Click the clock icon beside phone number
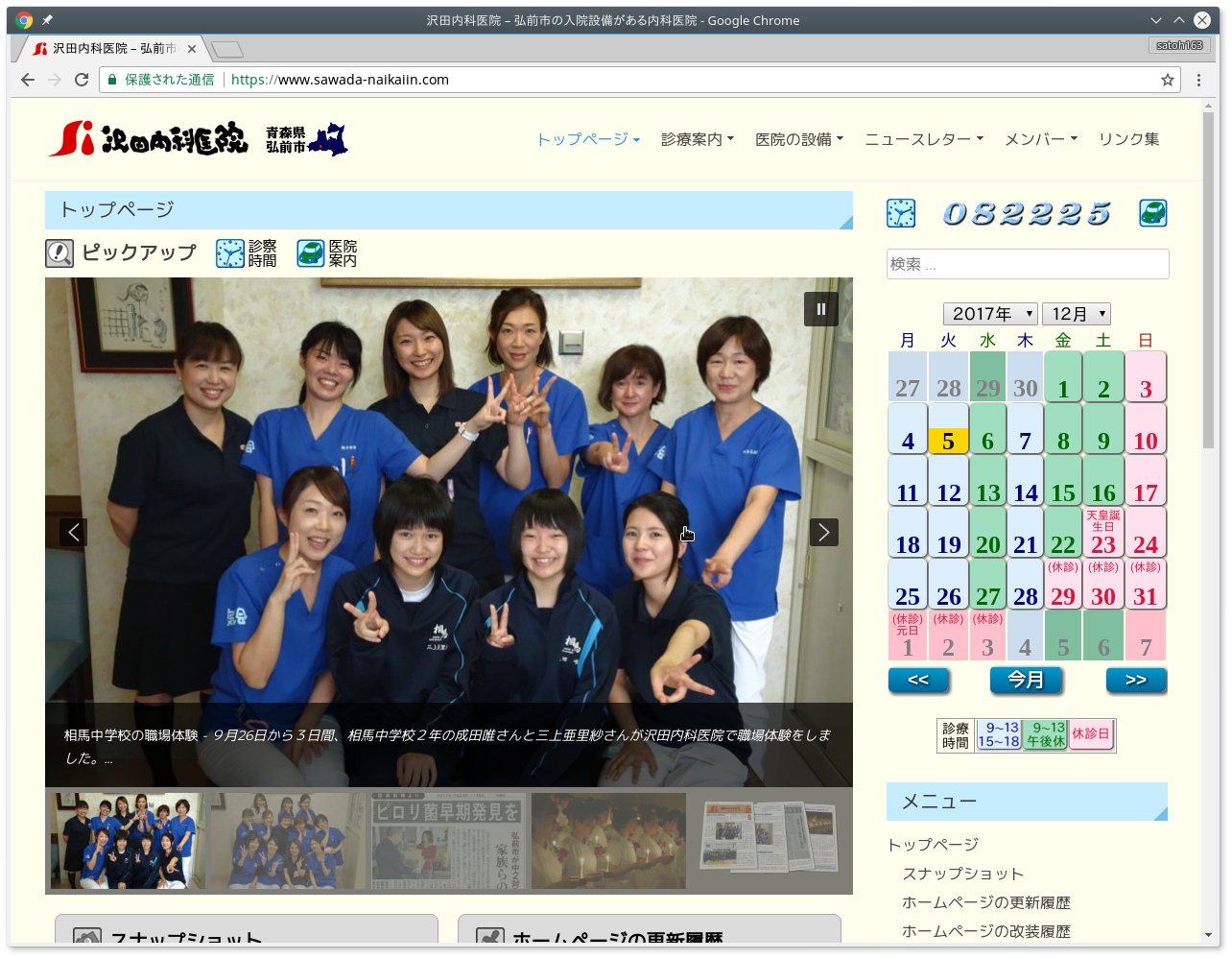Viewport: 1232px width, 959px height. pos(901,213)
